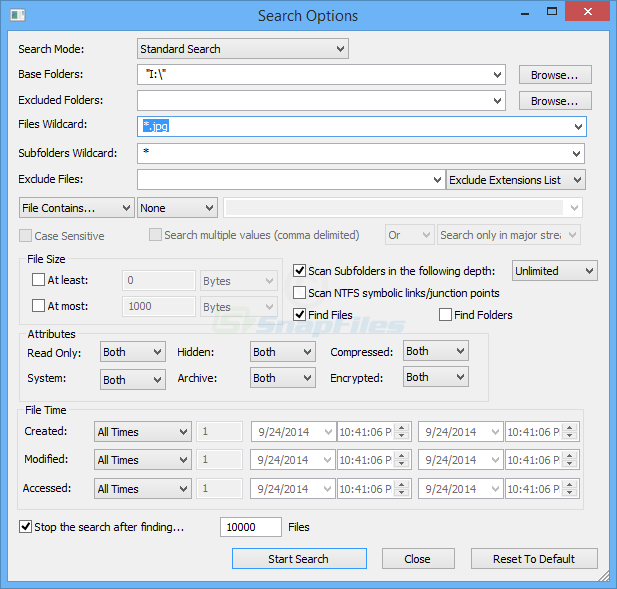The height and width of the screenshot is (589, 617).
Task: Click Reset To Default button
Action: coord(534,559)
